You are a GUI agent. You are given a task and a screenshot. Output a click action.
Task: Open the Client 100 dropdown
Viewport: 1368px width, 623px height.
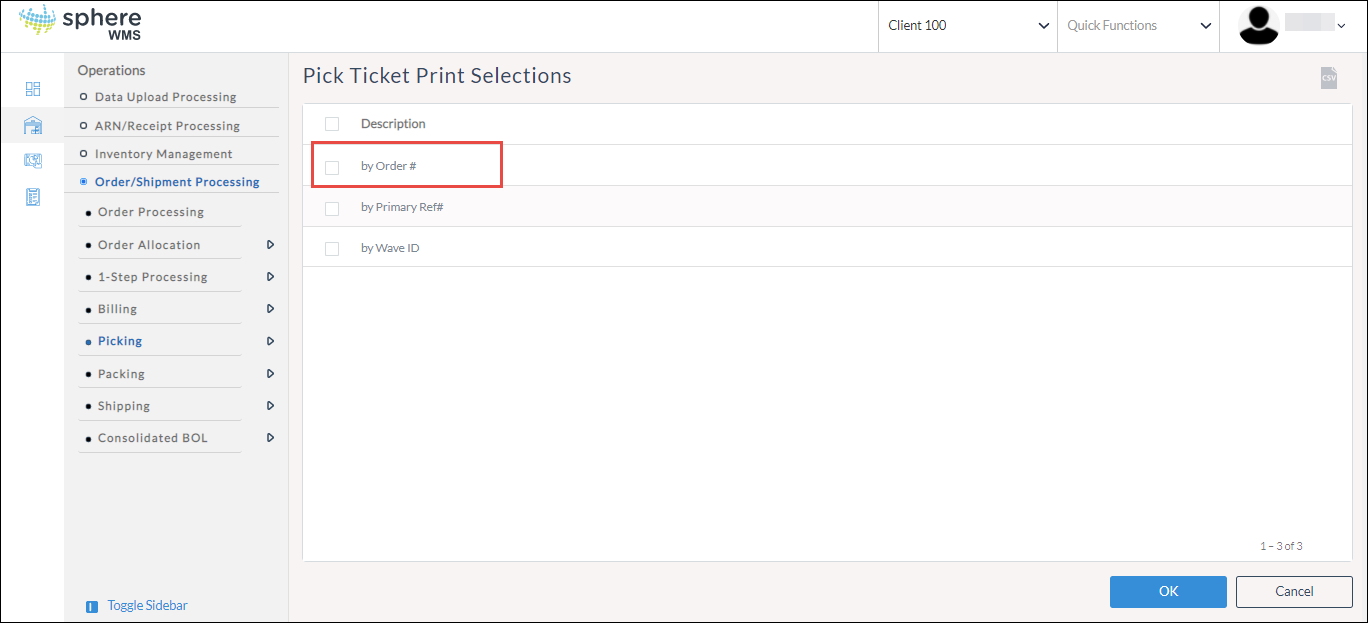click(968, 26)
